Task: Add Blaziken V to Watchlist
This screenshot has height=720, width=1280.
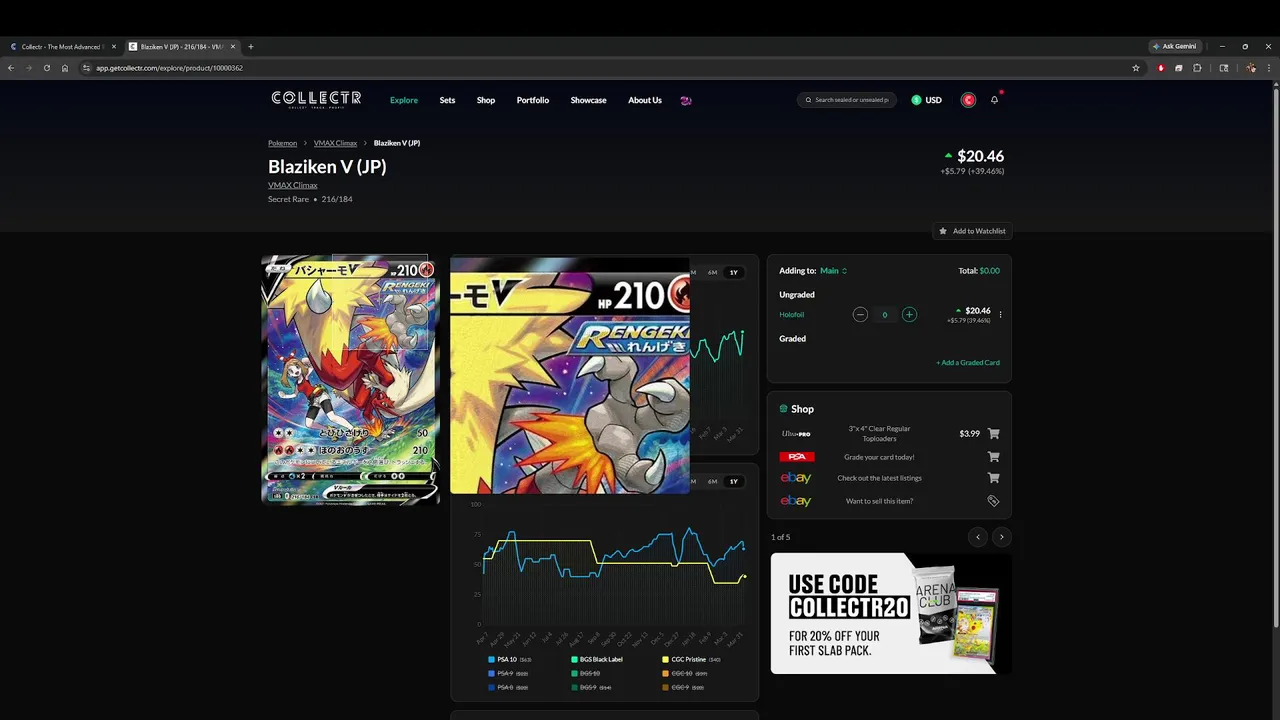Action: [x=972, y=231]
